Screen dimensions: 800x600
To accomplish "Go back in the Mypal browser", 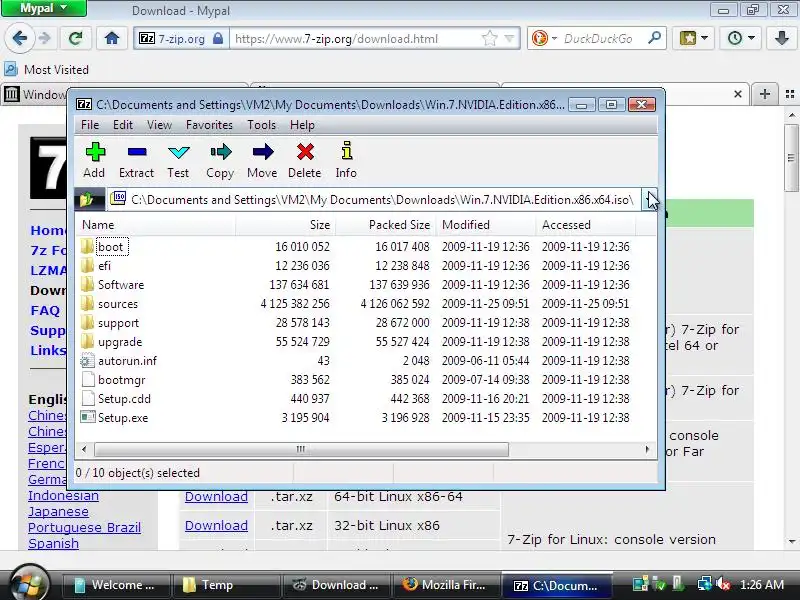I will click(19, 38).
